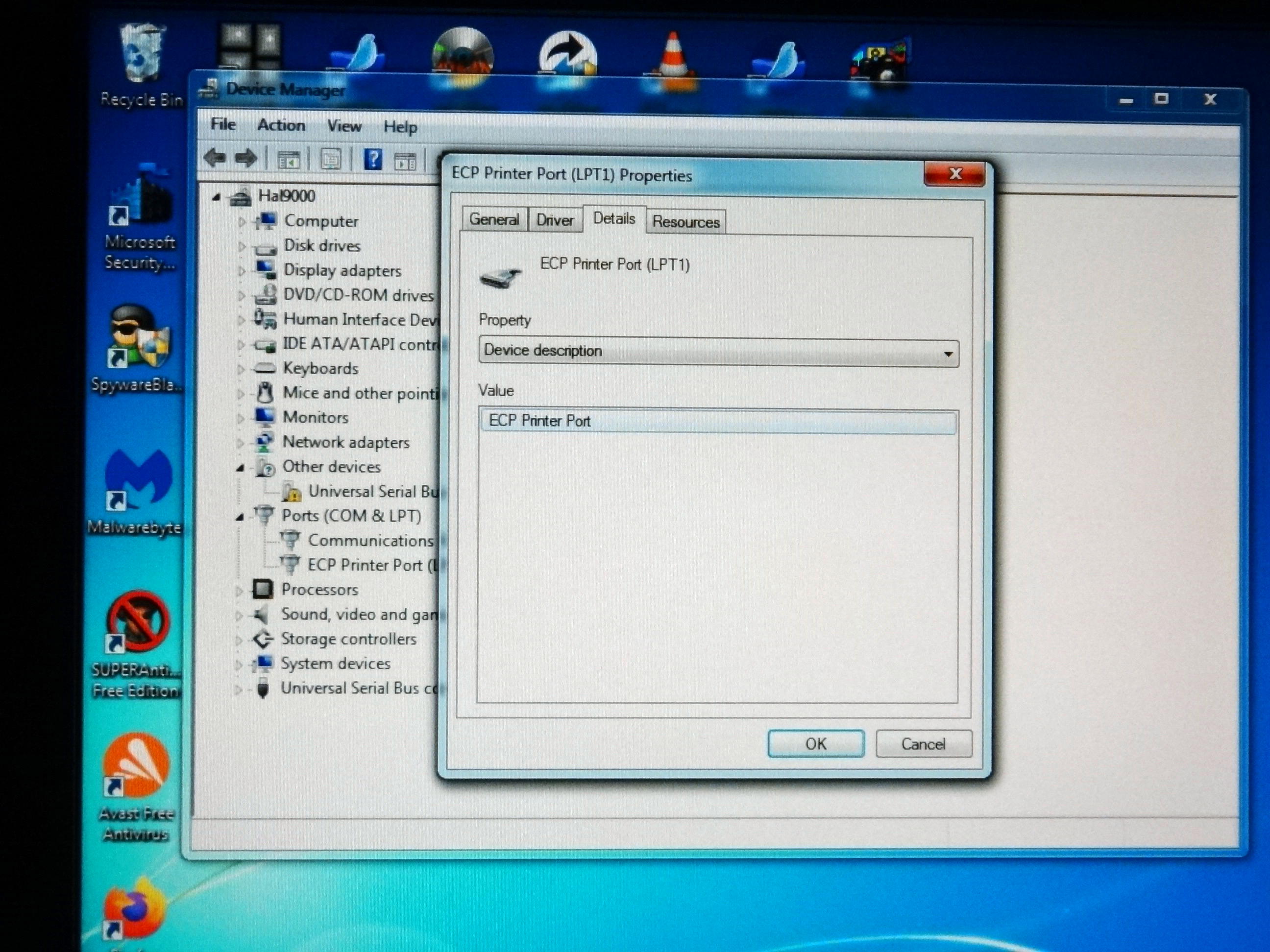Select Universal Serial Bus controllers tree item
1270x952 pixels.
coord(360,688)
